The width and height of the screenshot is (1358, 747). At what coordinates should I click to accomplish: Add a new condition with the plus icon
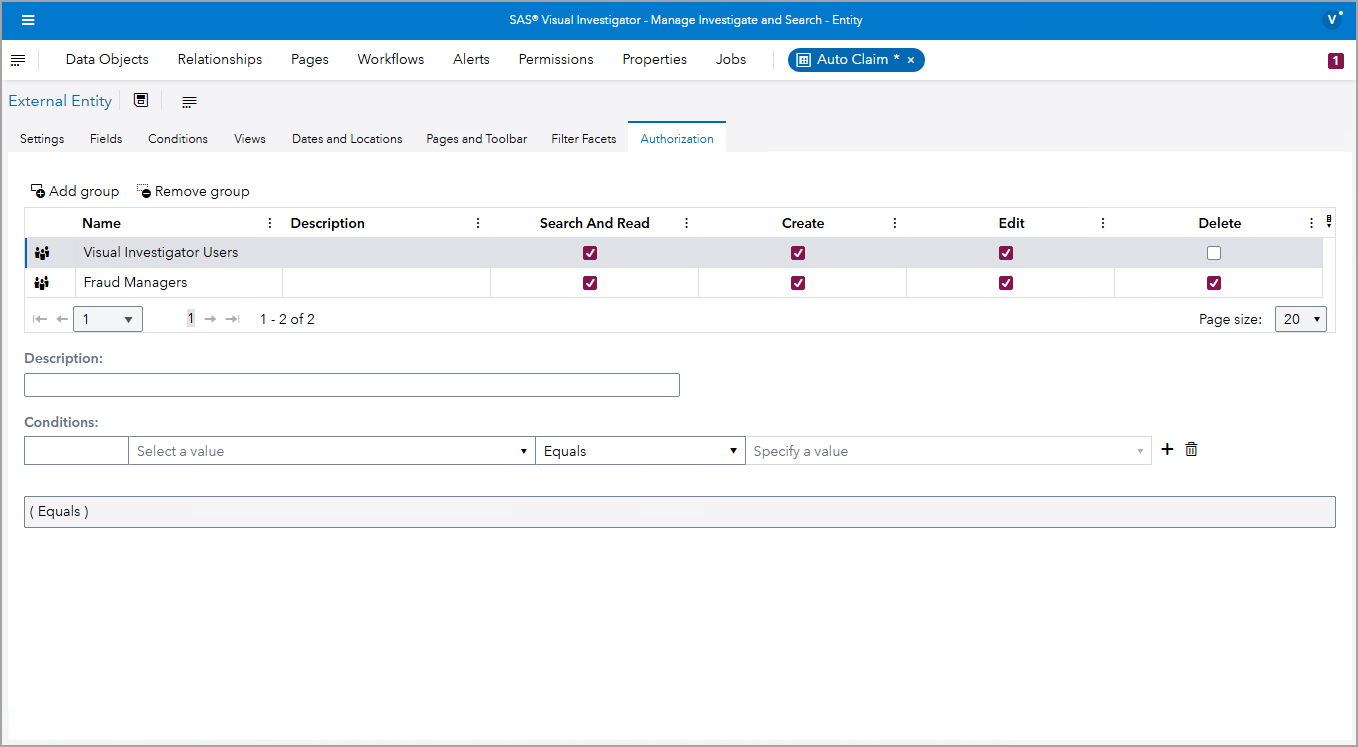point(1167,449)
